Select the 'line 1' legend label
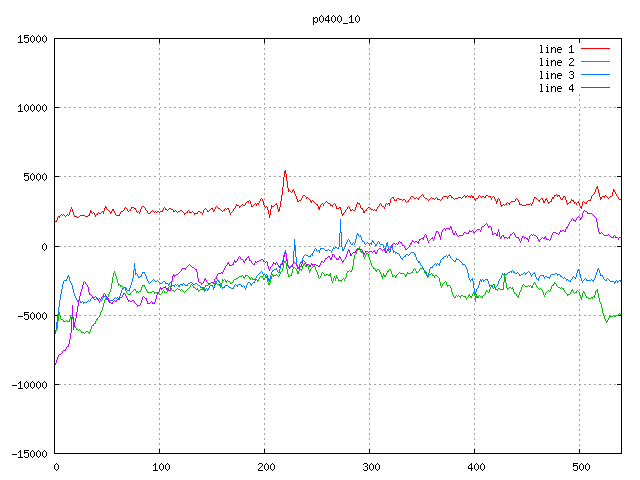The image size is (640, 480). pyautogui.click(x=556, y=49)
